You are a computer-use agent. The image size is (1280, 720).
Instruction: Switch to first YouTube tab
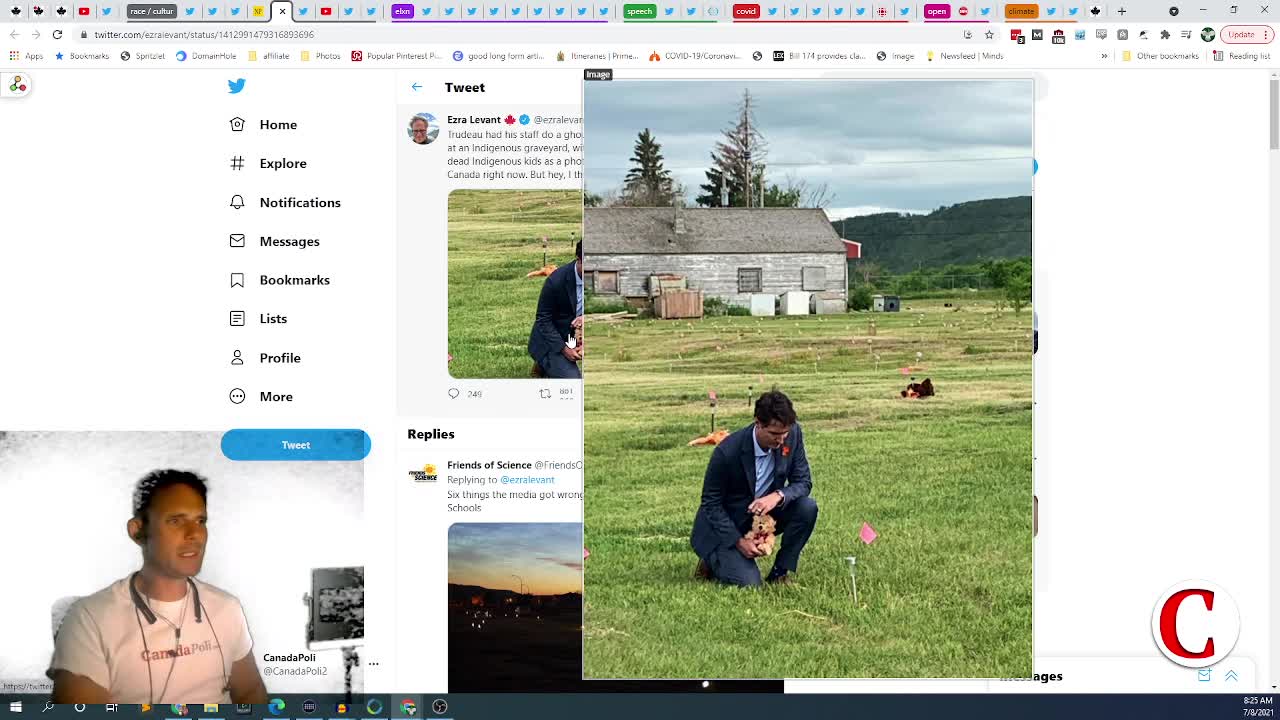pyautogui.click(x=84, y=11)
